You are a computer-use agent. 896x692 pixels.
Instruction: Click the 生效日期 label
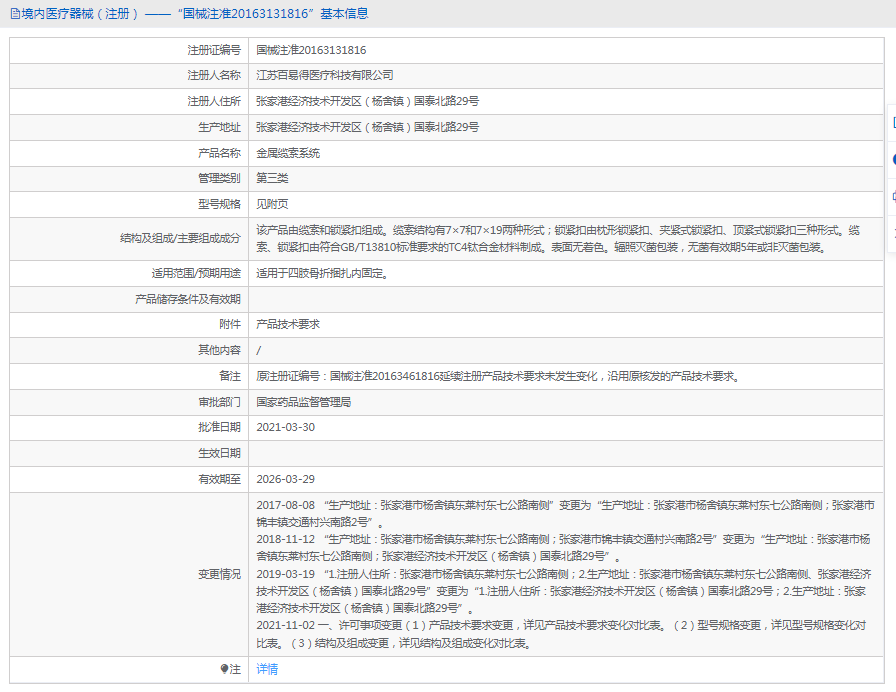219,453
